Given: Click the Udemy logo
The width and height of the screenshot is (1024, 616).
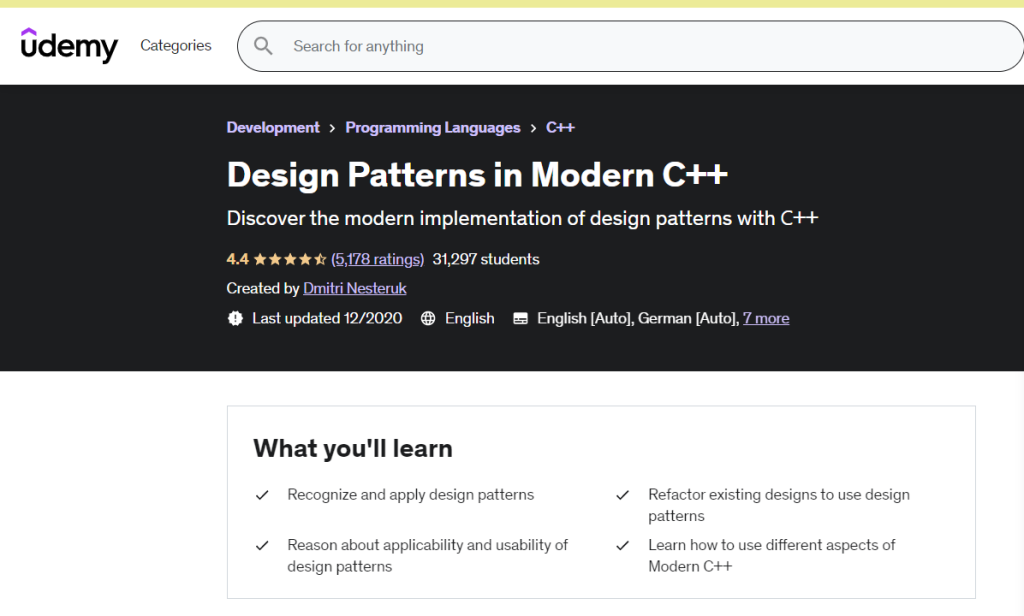Looking at the screenshot, I should point(68,46).
